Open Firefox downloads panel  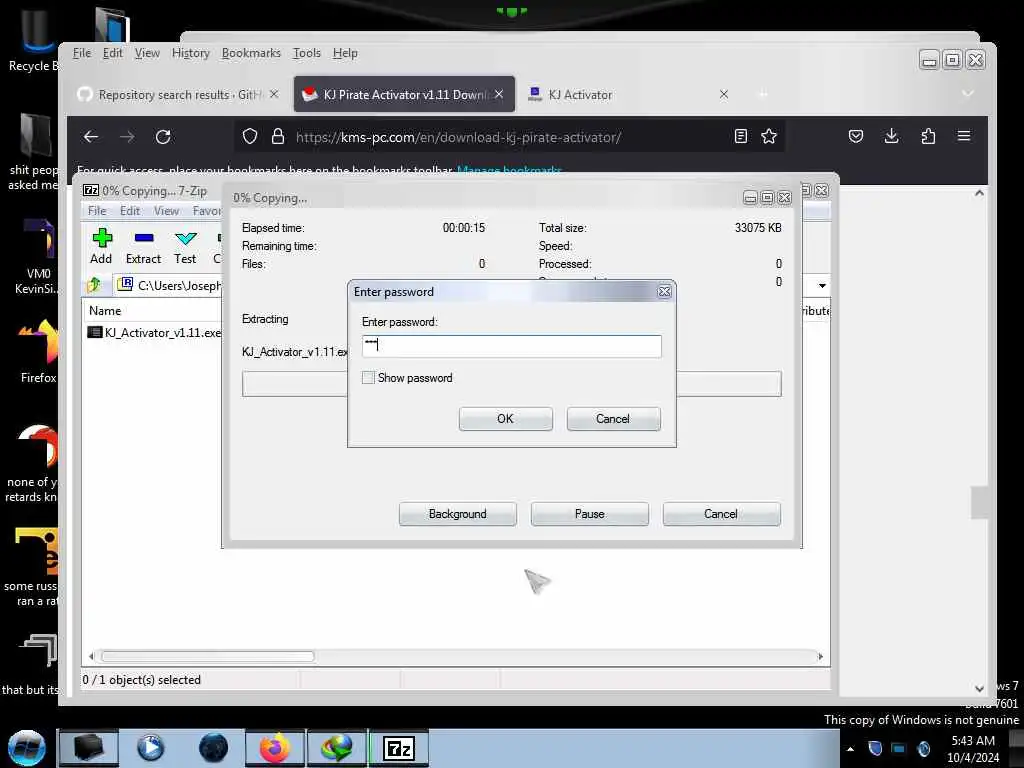point(891,136)
